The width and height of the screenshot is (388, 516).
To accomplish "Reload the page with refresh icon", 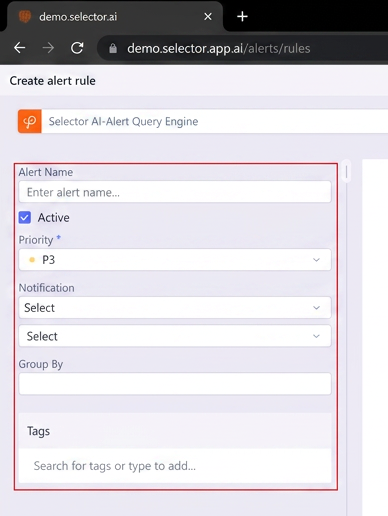I will (77, 48).
